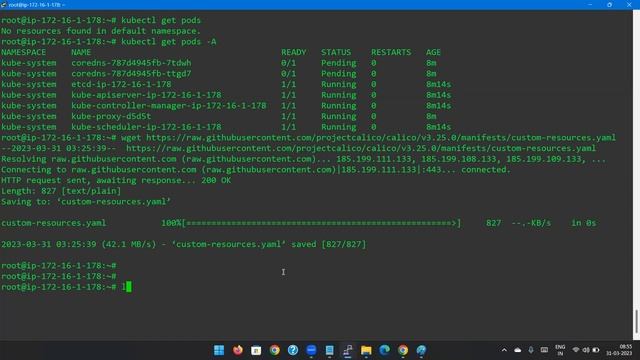Open the Microsoft Store taskbar icon
The width and height of the screenshot is (640, 360).
(x=256, y=350)
